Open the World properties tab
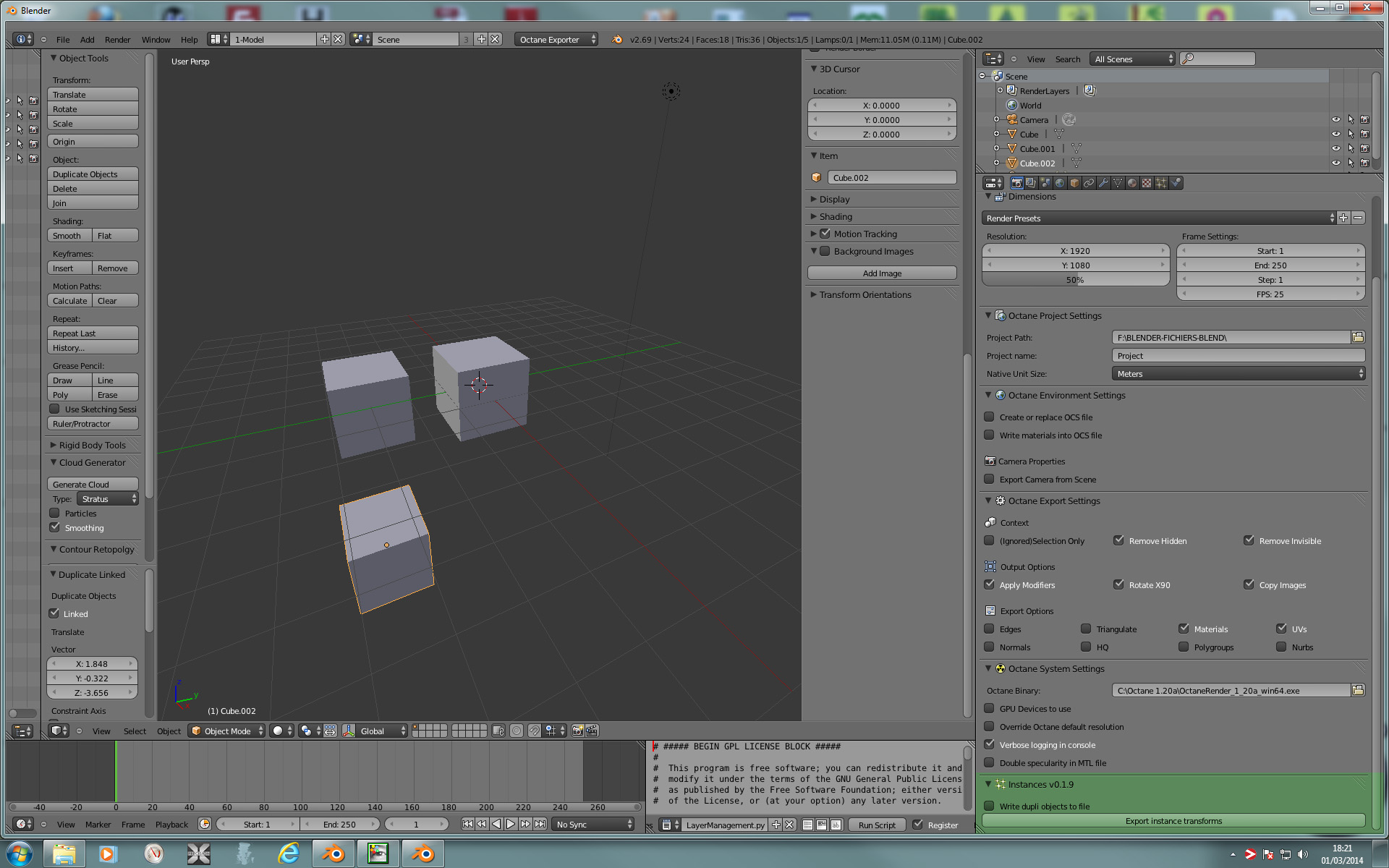 1060,183
